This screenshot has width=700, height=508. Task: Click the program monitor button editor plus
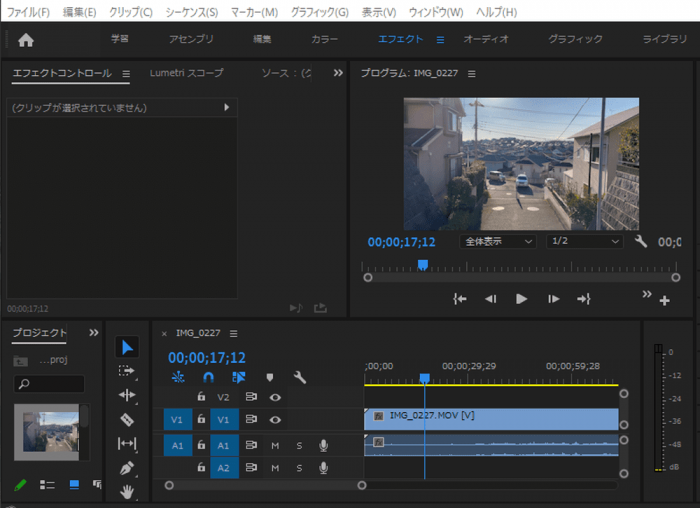(664, 301)
